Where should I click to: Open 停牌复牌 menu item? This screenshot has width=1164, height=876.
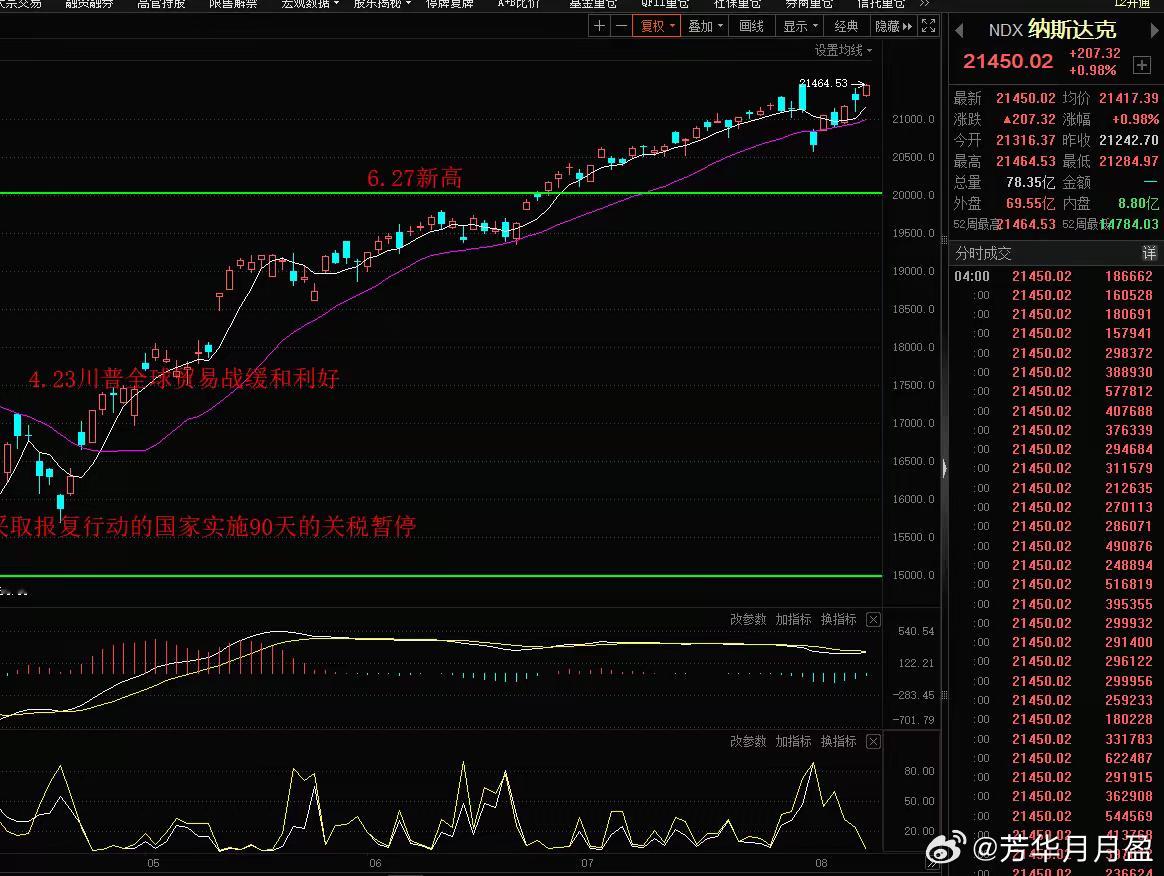coord(449,4)
